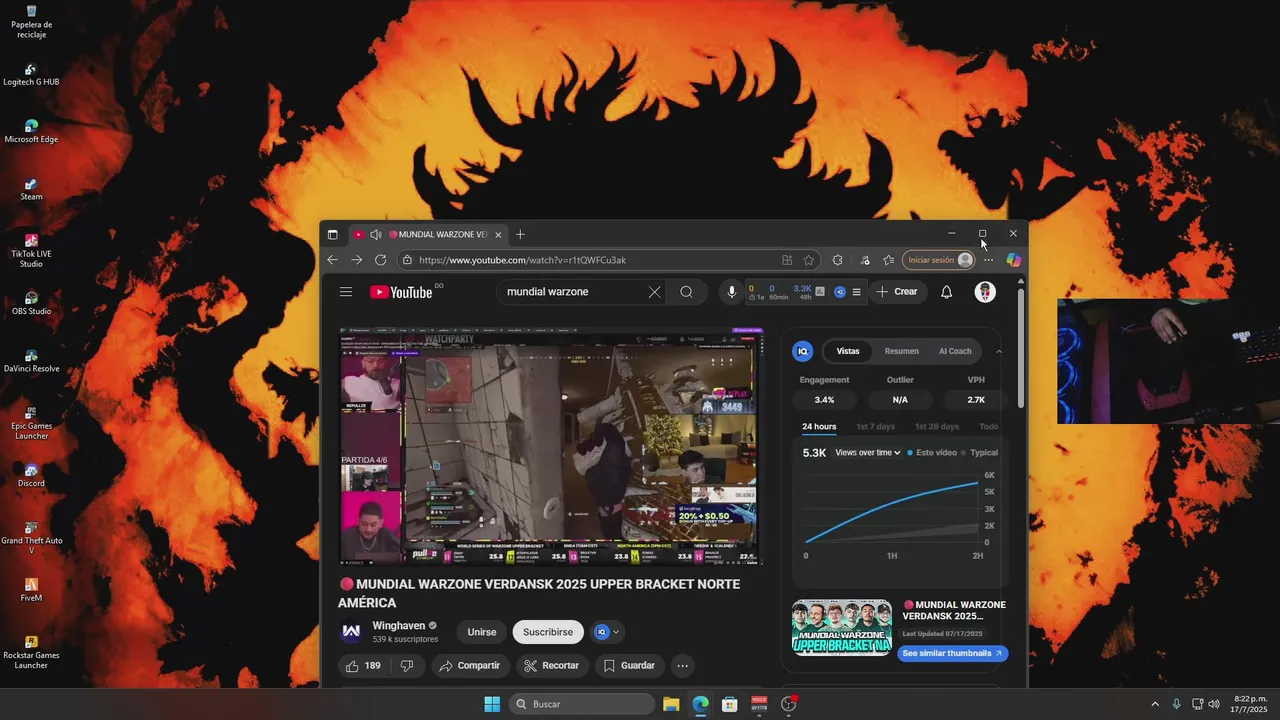Select the Microsoft Edge desktop shortcut

coord(31,132)
